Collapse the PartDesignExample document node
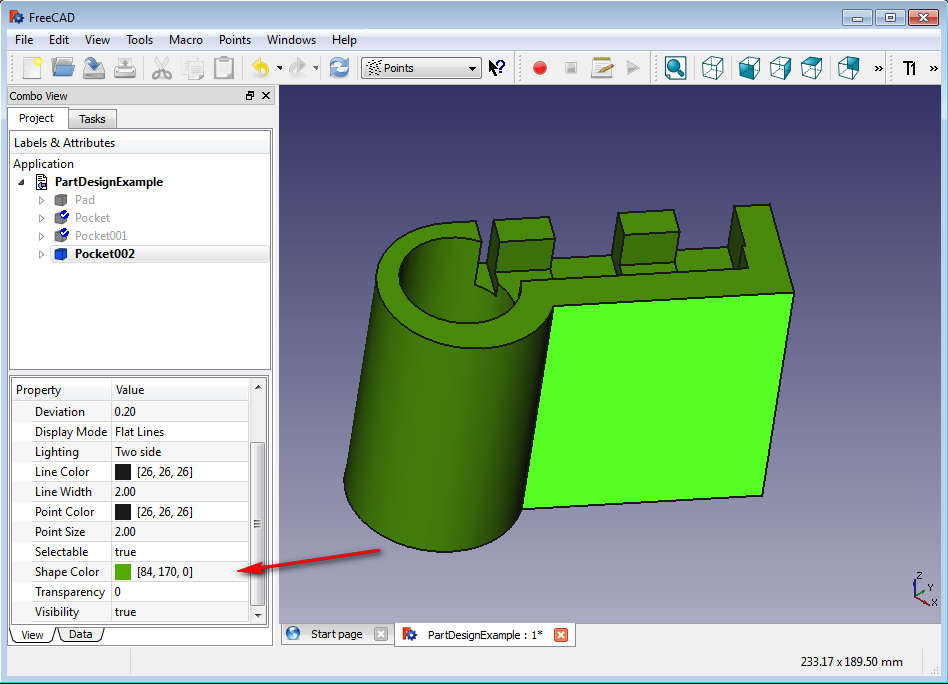 [x=22, y=182]
